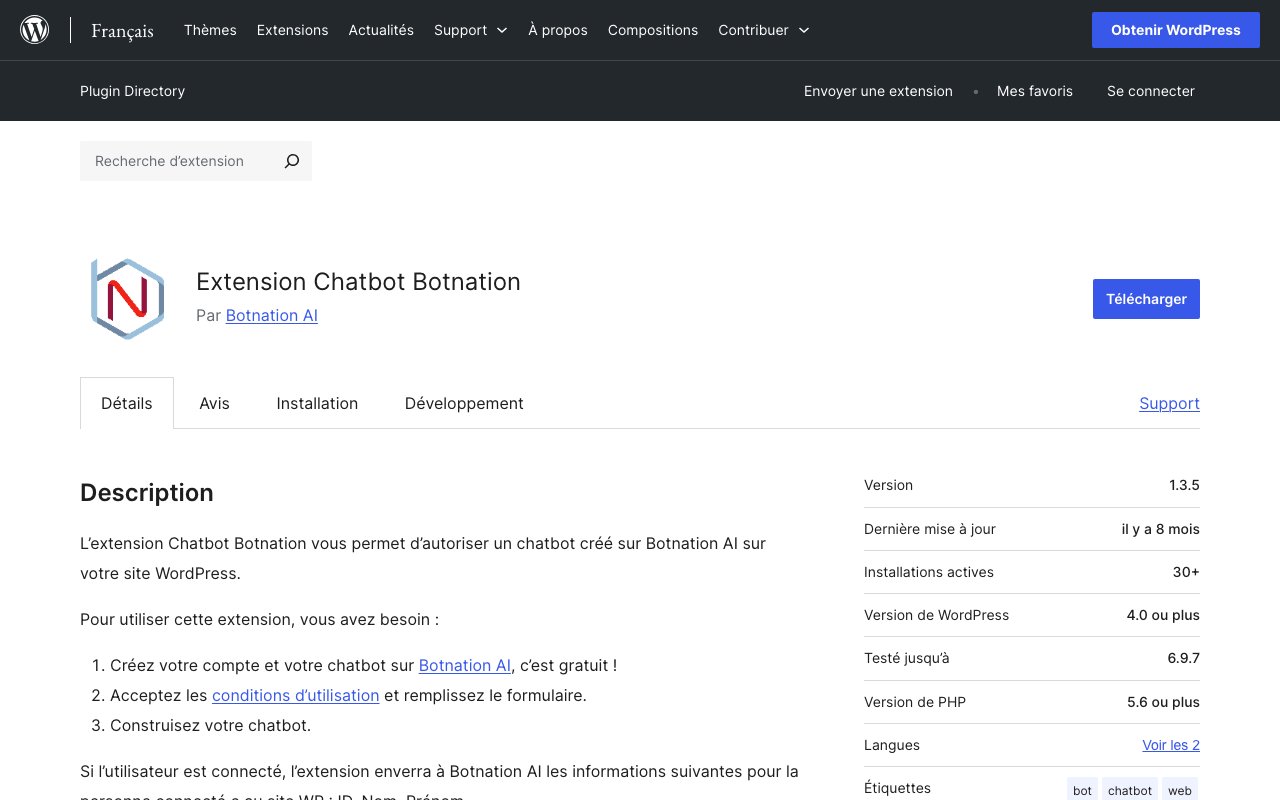
Task: Open the À propos menu item
Action: pyautogui.click(x=558, y=30)
